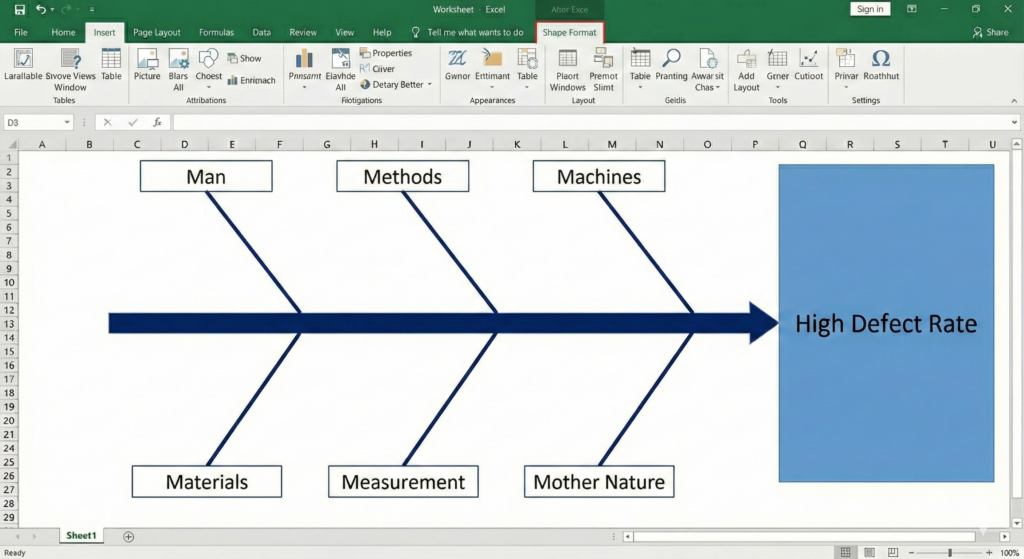Click Tell me what wants to do
Screen dimensions: 1024x559
(468, 32)
